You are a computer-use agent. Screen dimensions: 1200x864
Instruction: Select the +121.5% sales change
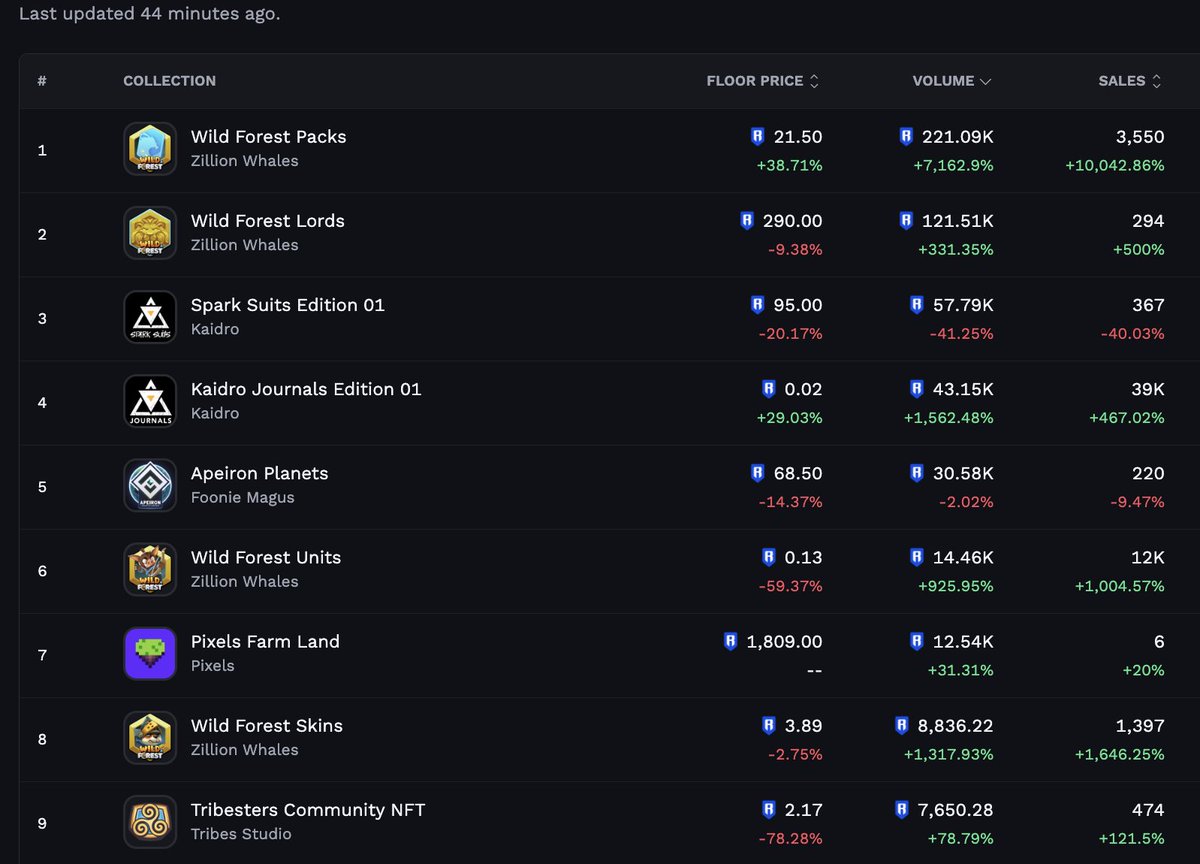(1132, 837)
